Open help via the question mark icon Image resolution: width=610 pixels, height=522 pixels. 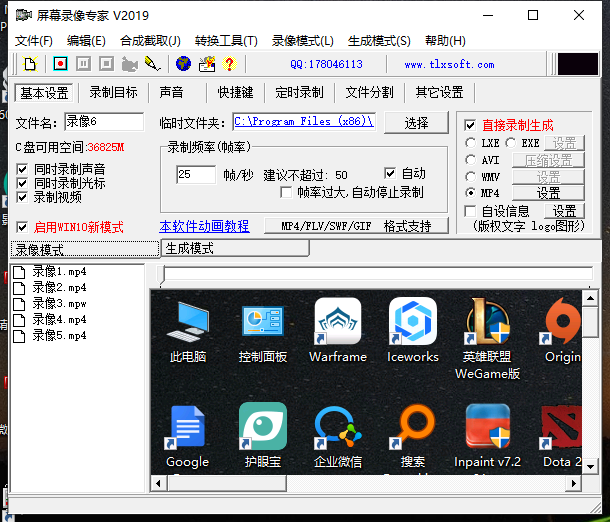230,64
